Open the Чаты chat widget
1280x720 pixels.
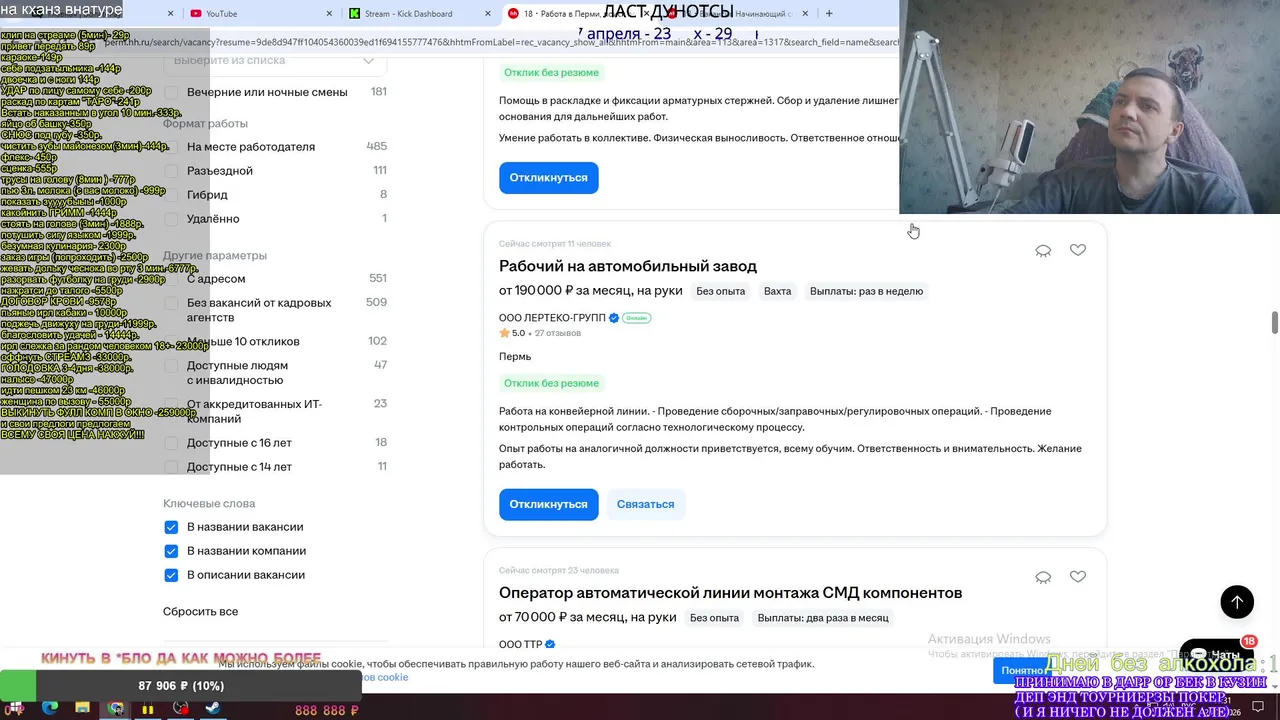coord(1216,655)
